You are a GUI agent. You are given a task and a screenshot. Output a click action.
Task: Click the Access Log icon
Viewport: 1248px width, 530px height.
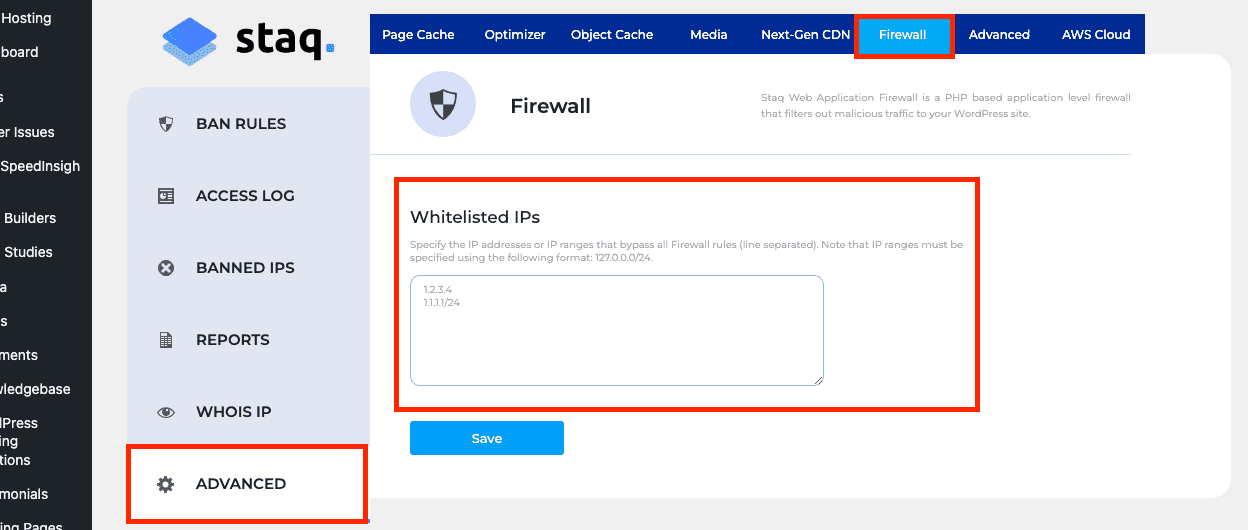[167, 196]
